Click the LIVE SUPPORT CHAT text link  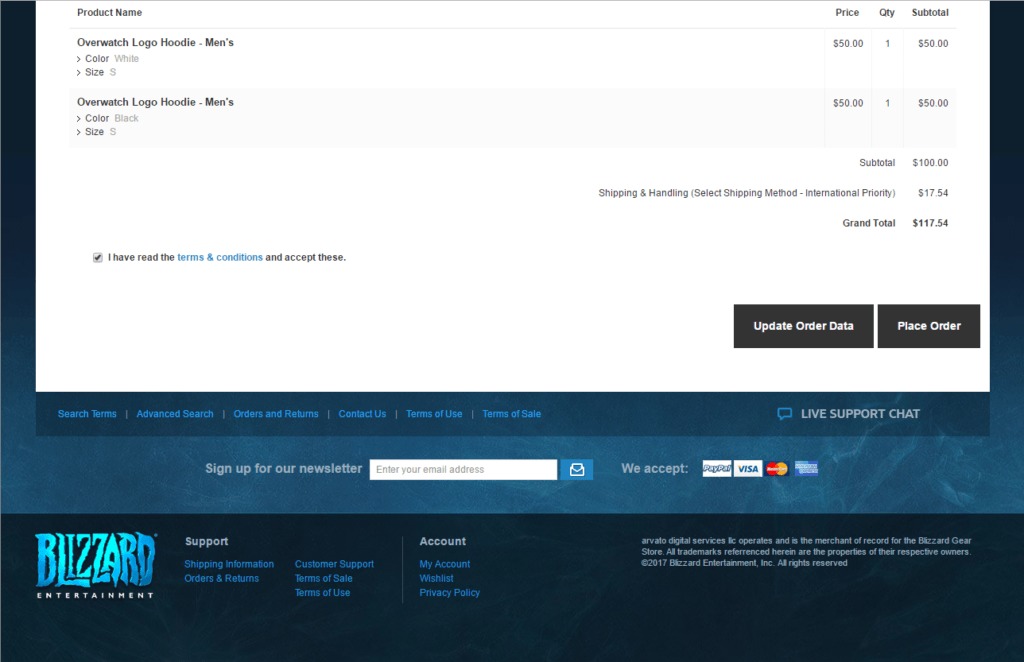point(860,414)
